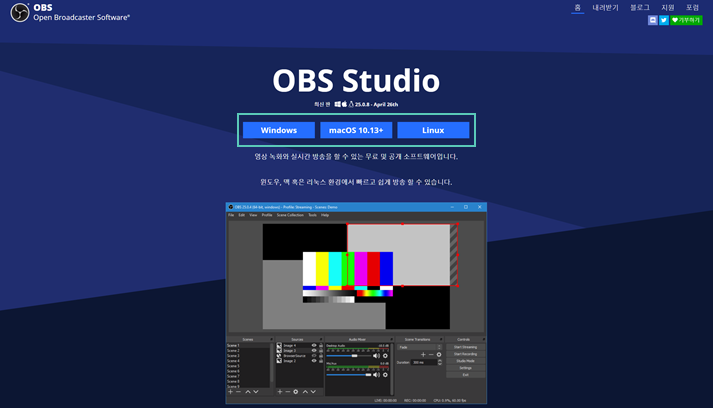This screenshot has height=408, width=713.
Task: Remove source with Sources minus icon
Action: pos(288,392)
